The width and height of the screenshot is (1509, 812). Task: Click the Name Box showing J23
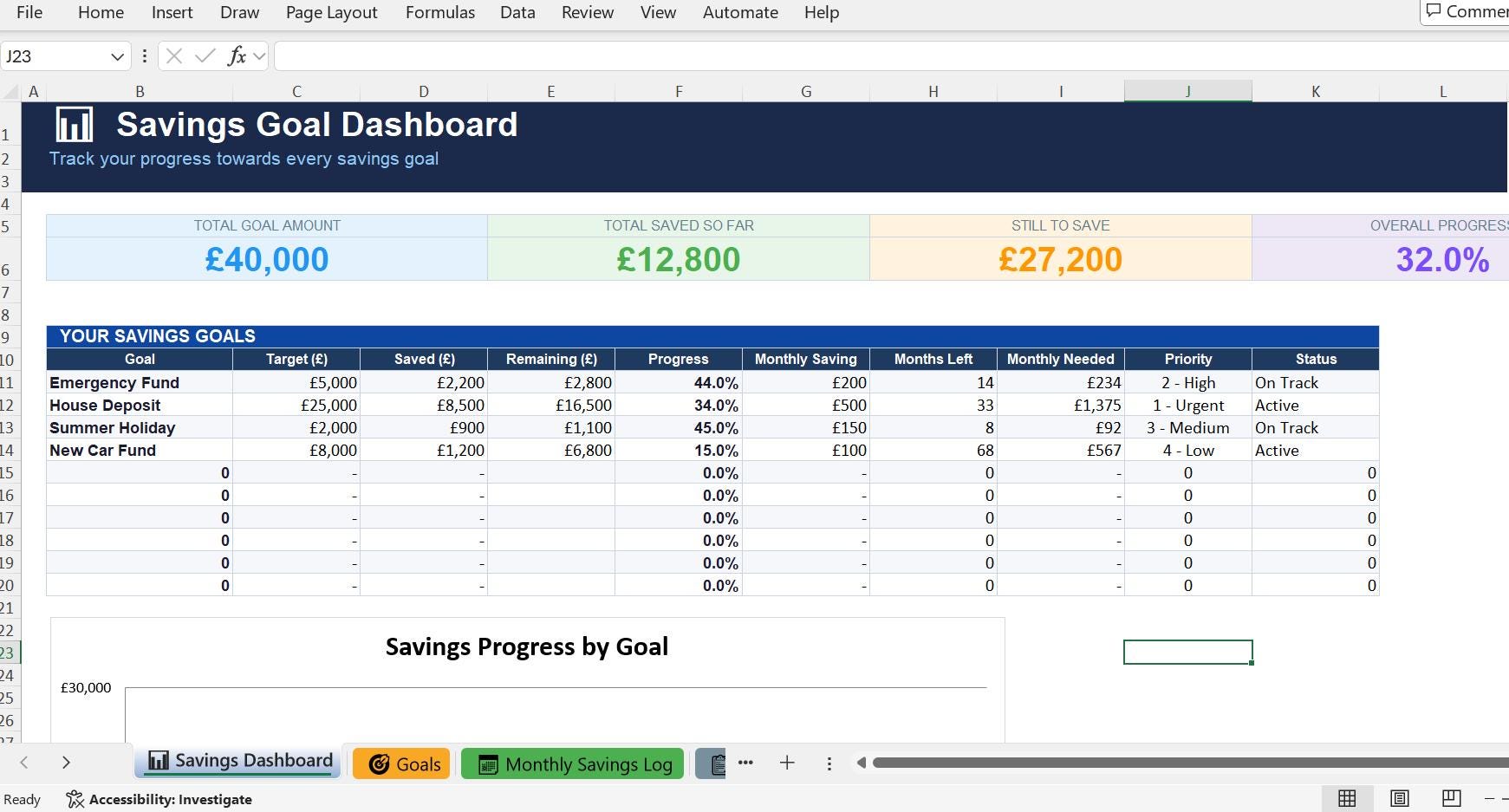[54, 56]
